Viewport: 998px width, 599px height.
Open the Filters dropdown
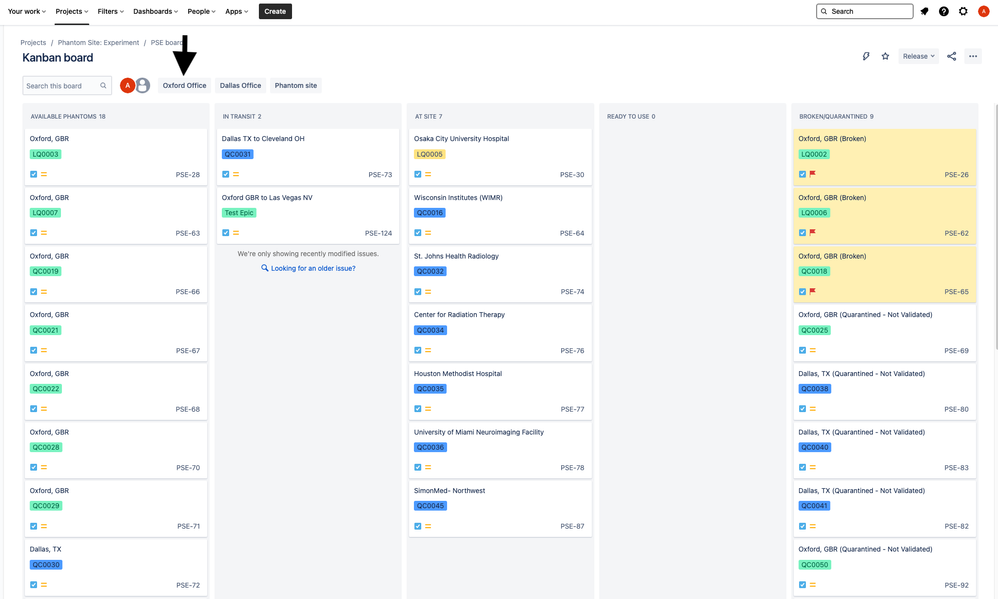[x=110, y=11]
